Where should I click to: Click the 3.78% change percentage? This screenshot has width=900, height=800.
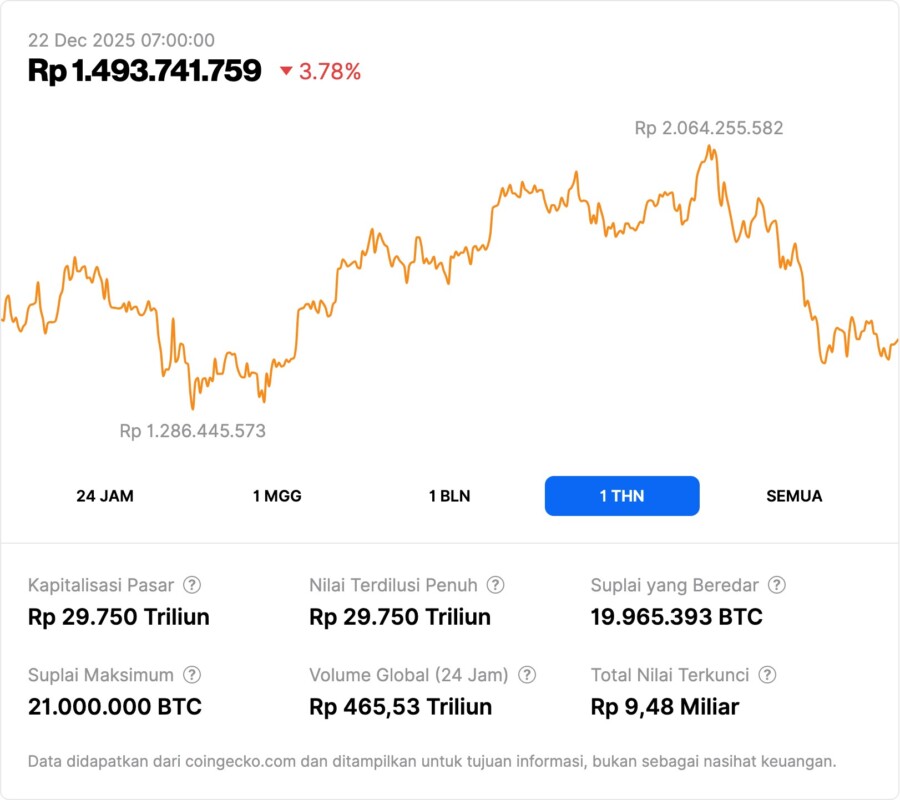click(330, 71)
